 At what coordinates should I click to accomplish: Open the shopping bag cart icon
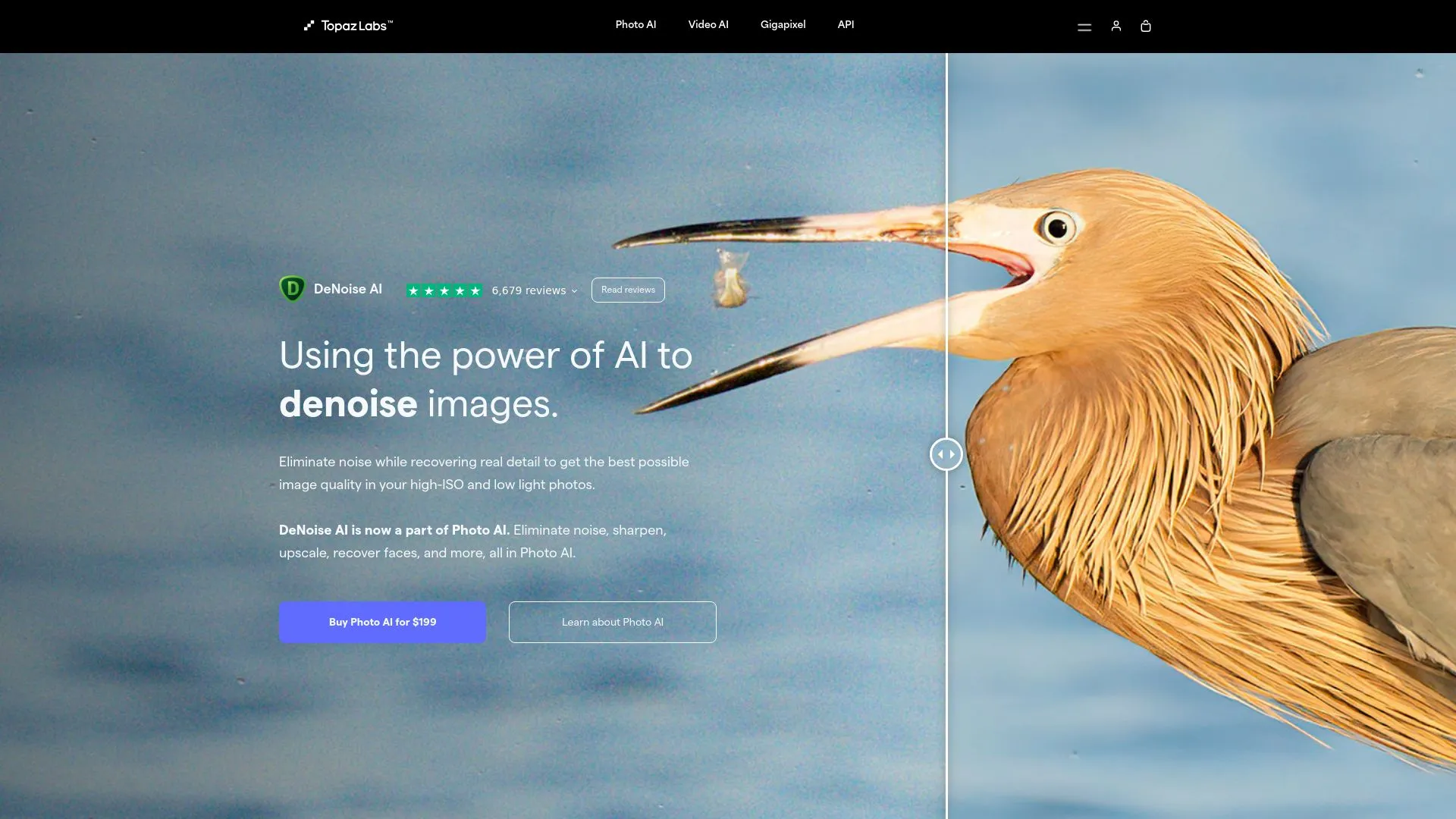pos(1146,26)
